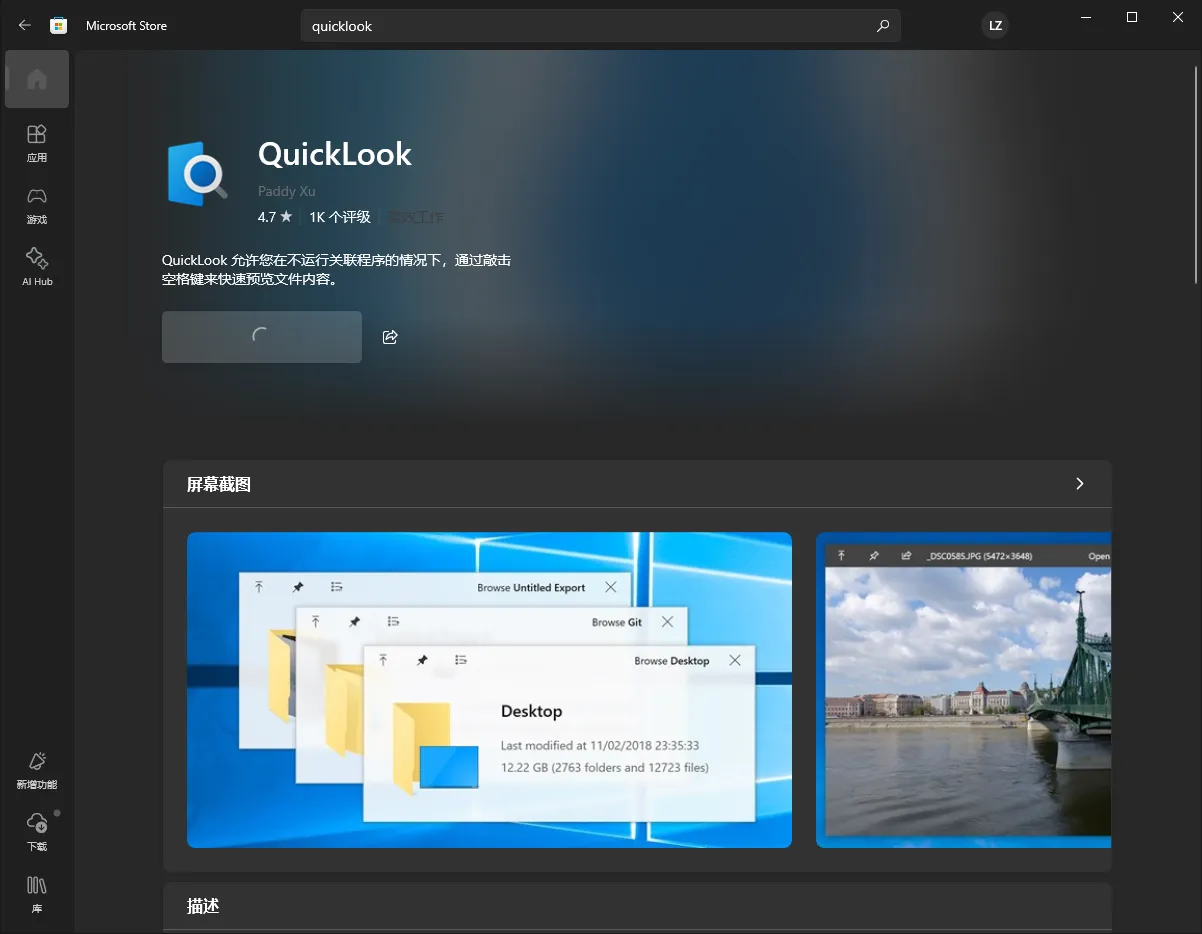Click the Microsoft Store logo icon
1202x934 pixels.
[x=58, y=26]
